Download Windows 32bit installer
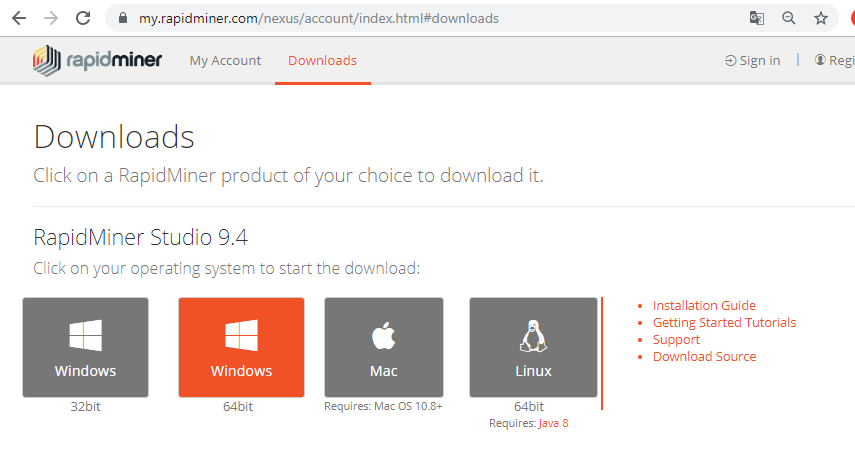The width and height of the screenshot is (855, 469). 85,347
